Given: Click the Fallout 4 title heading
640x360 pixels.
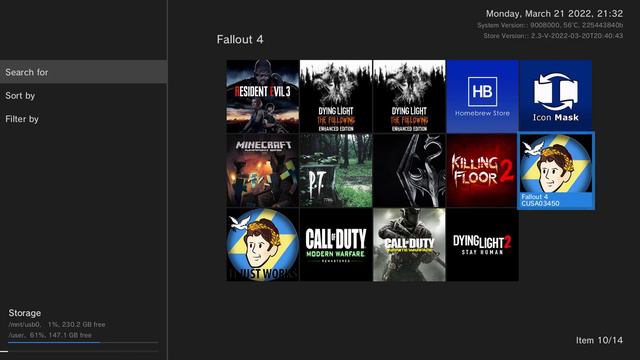Looking at the screenshot, I should pyautogui.click(x=240, y=40).
